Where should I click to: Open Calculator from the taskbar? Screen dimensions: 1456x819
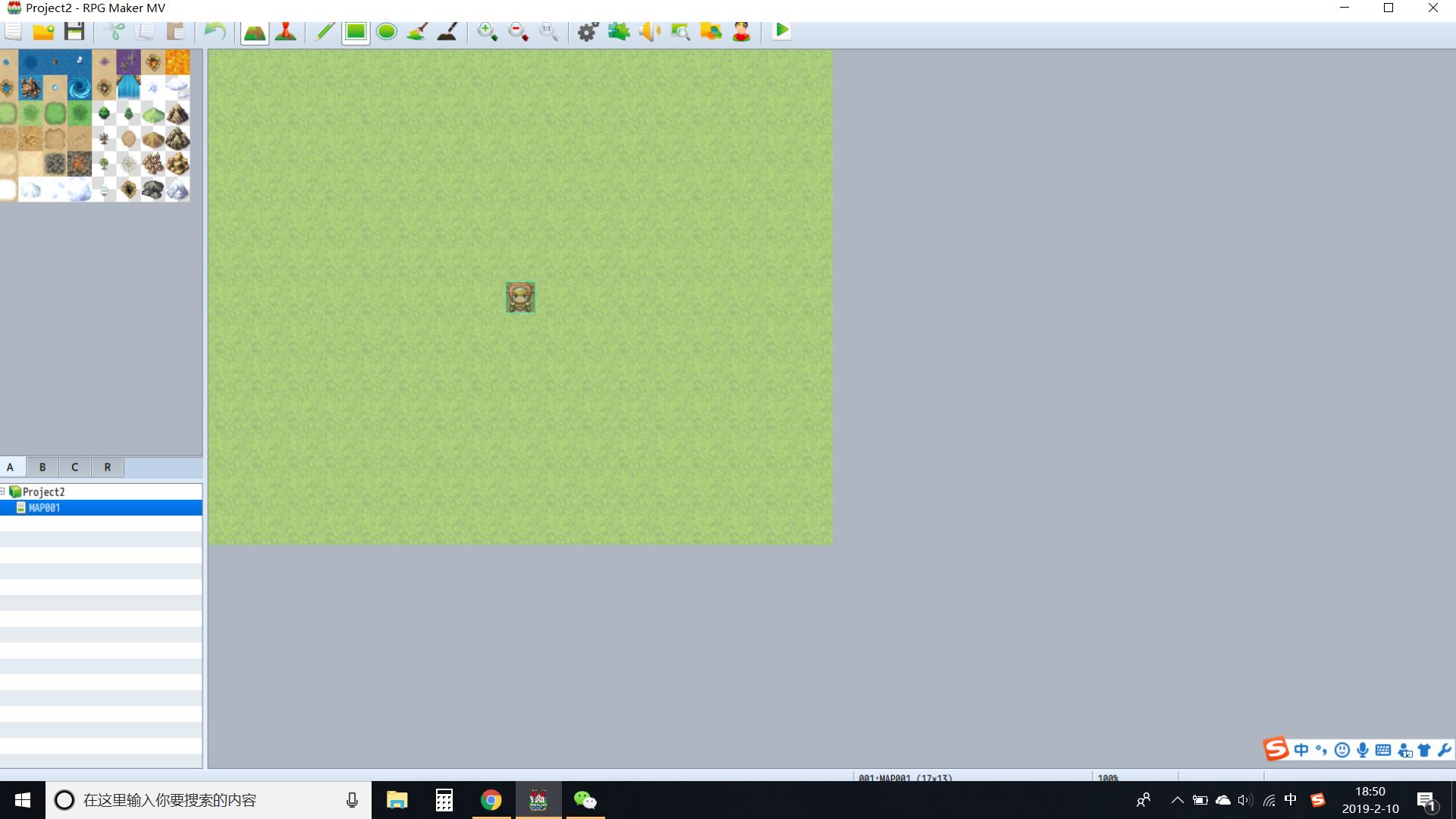coord(444,800)
